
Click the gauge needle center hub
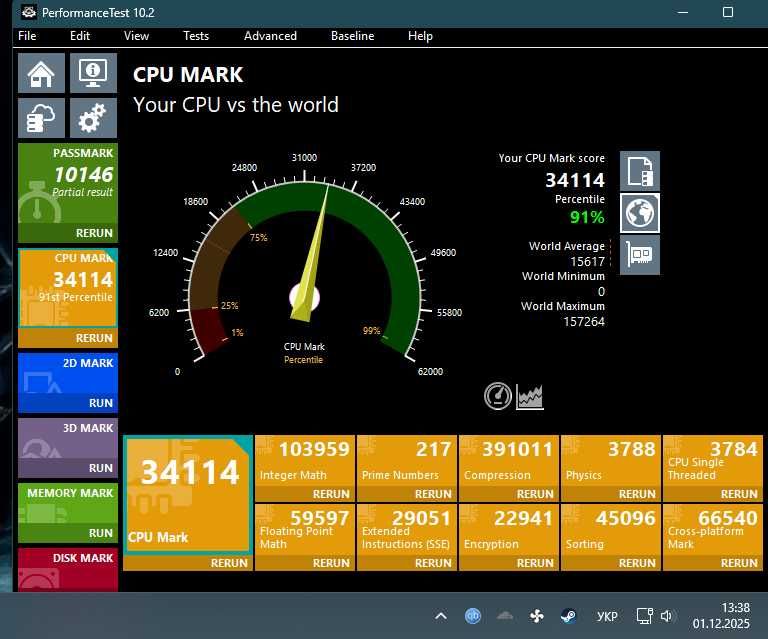point(304,297)
